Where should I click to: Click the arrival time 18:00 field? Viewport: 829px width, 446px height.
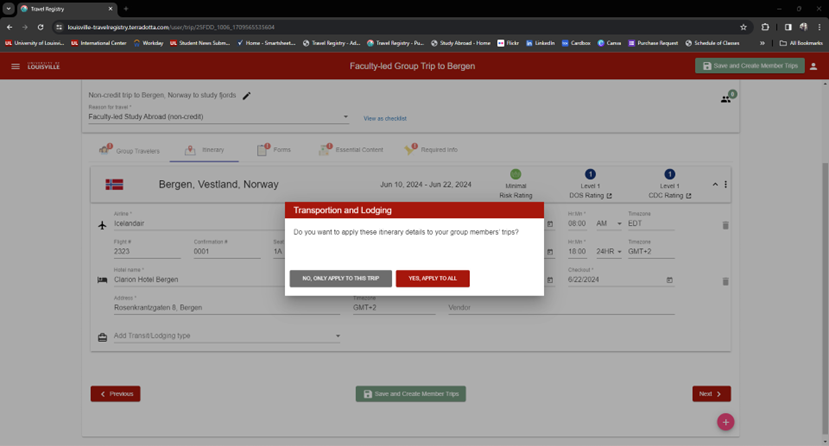click(x=577, y=252)
